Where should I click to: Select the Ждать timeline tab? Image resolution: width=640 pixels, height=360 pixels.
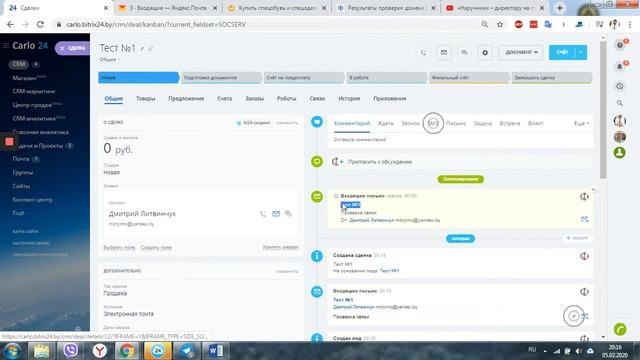[x=386, y=123]
